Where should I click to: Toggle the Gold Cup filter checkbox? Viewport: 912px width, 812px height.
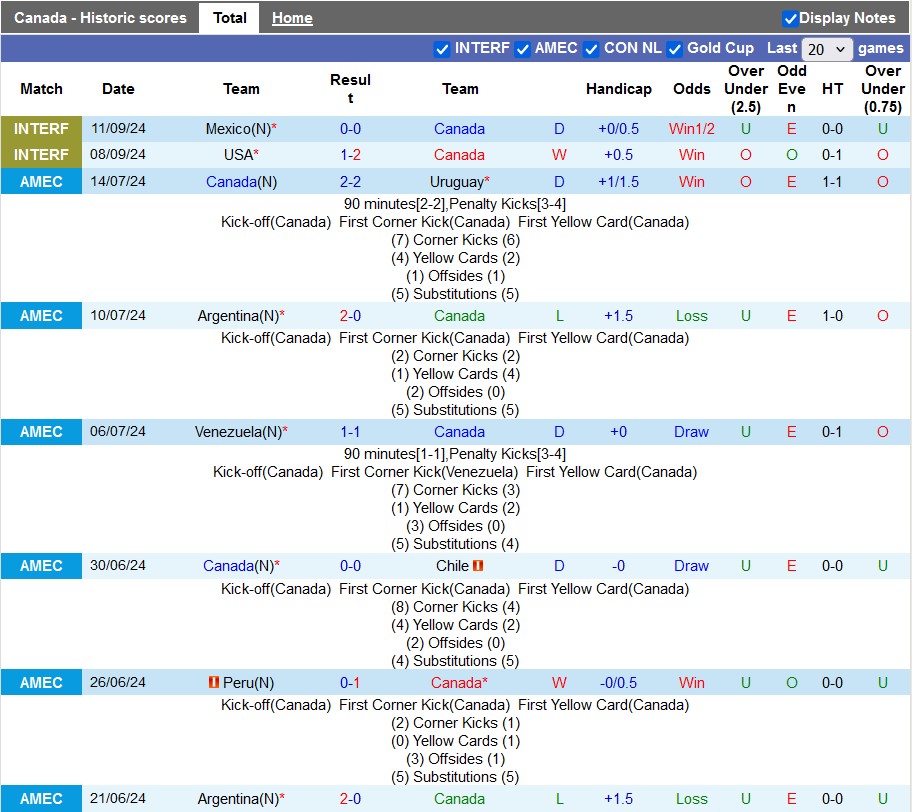[x=674, y=49]
